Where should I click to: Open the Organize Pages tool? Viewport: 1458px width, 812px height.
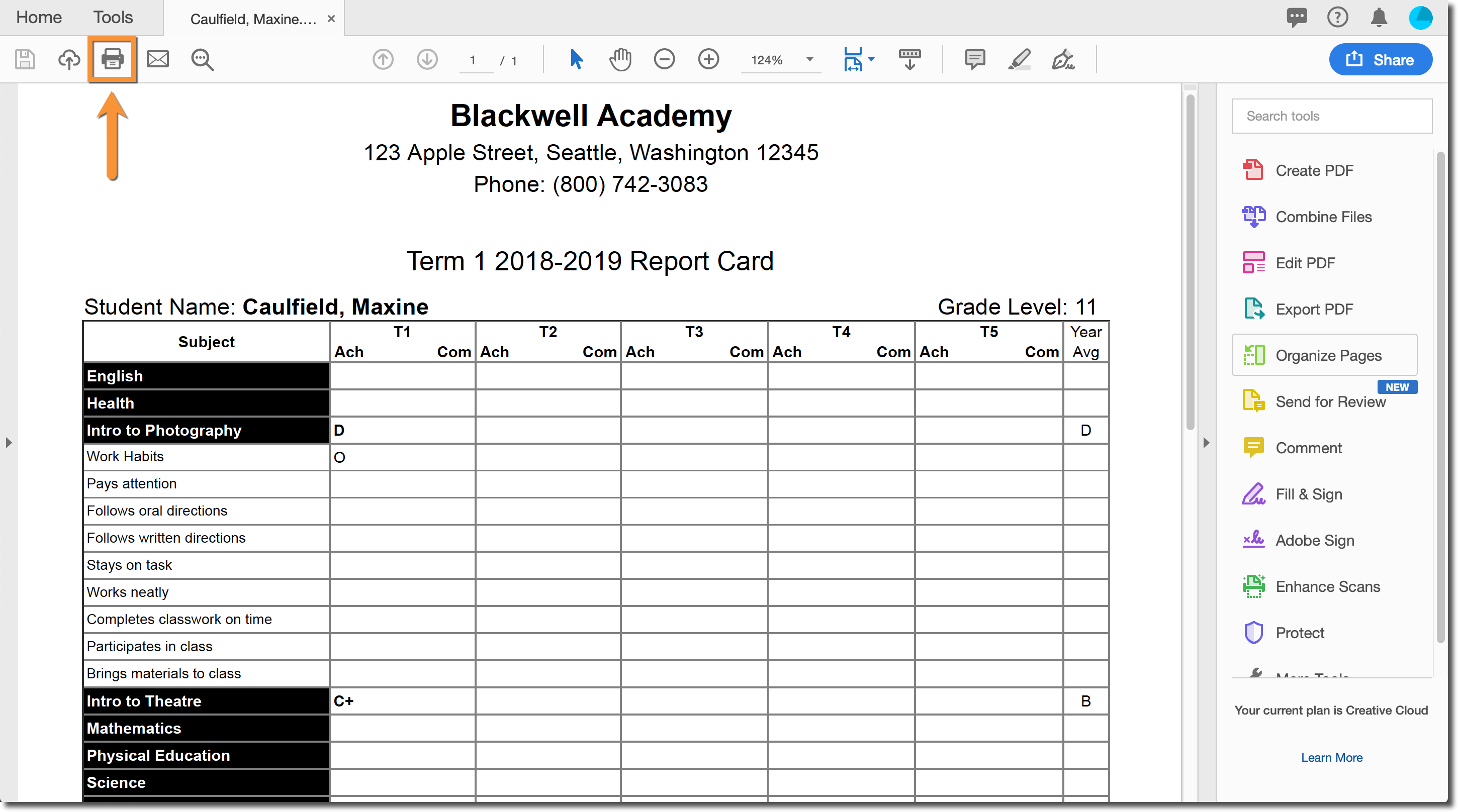[x=1324, y=355]
